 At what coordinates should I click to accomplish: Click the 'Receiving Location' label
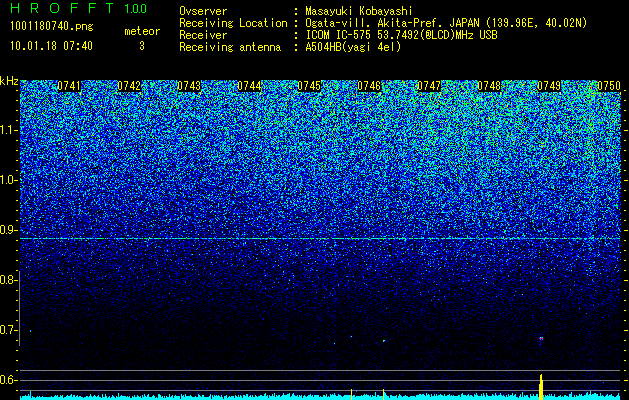[233, 23]
